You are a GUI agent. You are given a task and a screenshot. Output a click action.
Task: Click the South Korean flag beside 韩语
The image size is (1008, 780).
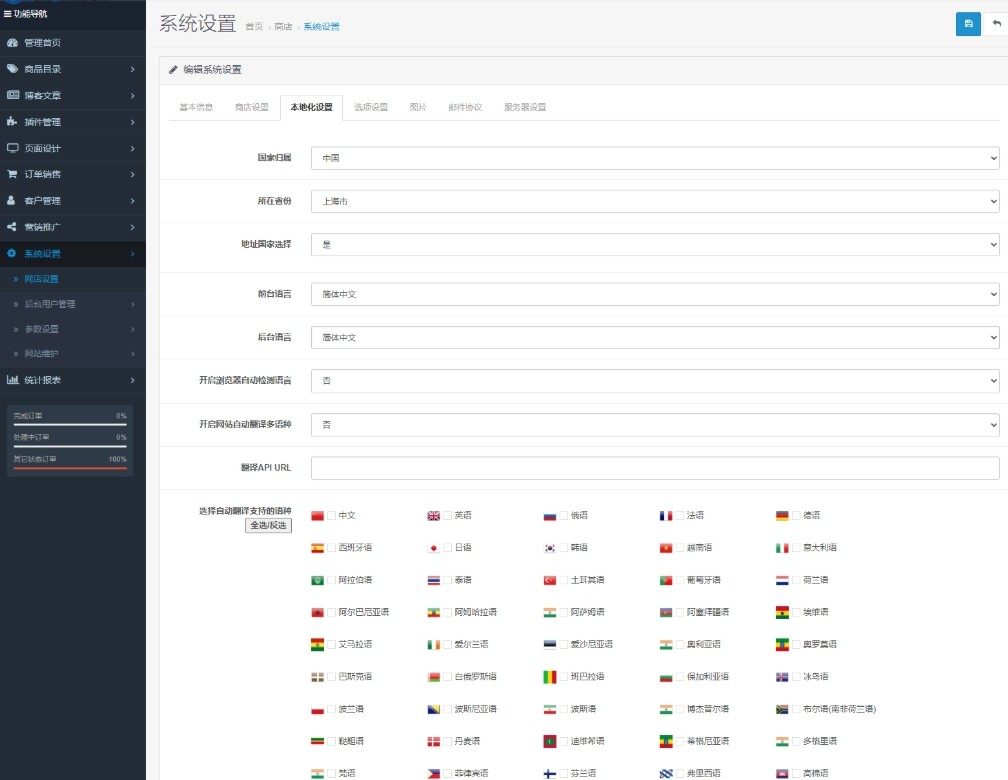click(x=550, y=548)
